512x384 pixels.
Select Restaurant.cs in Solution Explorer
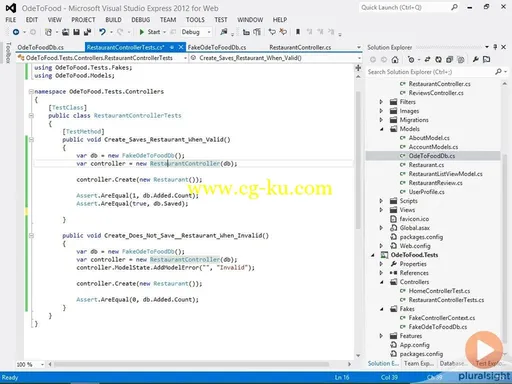[426, 165]
